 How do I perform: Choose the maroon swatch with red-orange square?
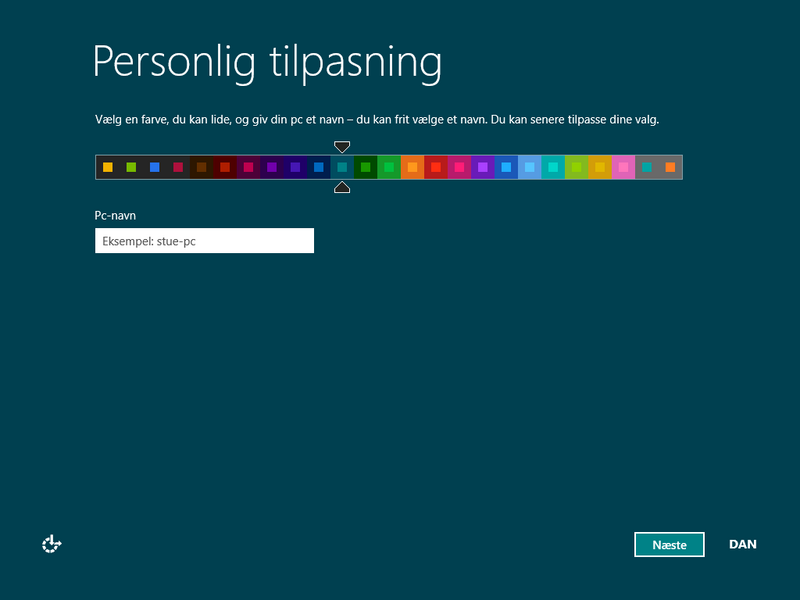click(225, 167)
